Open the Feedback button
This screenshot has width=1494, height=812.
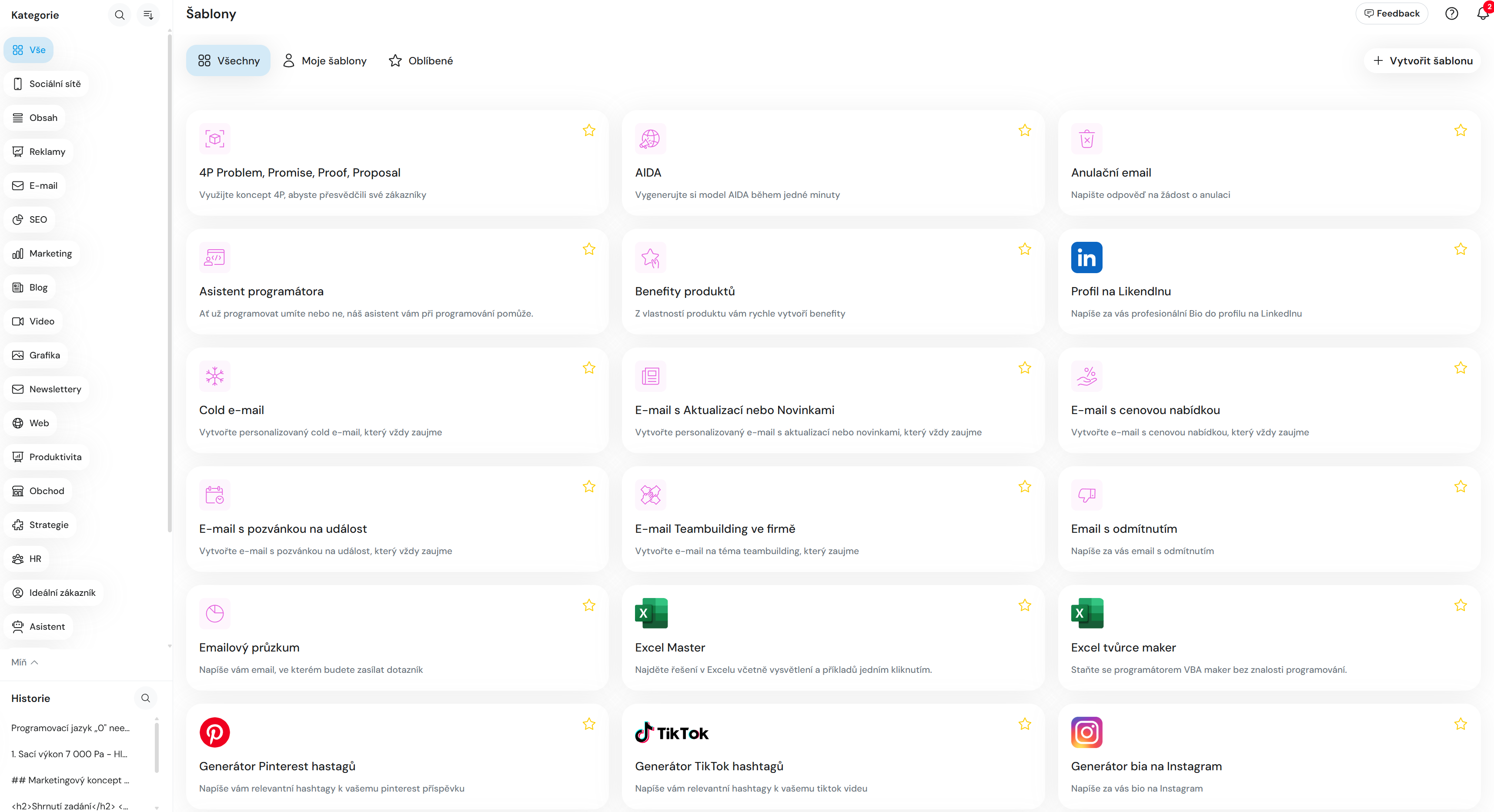[x=1391, y=13]
